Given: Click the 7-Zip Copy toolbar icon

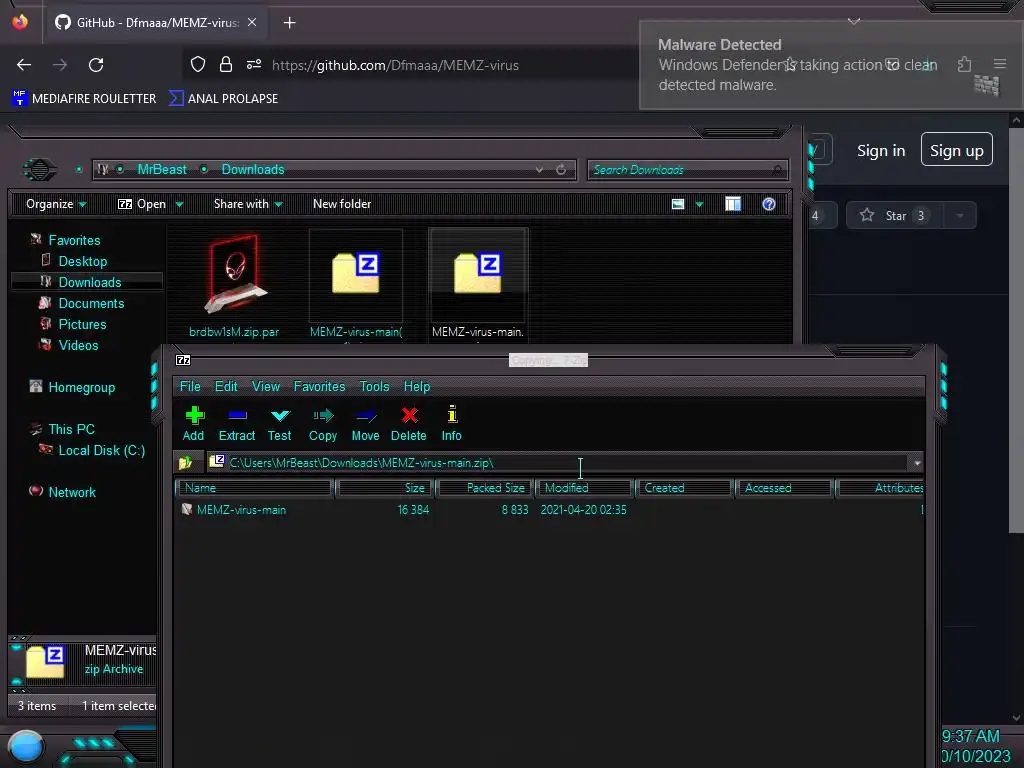Looking at the screenshot, I should [x=323, y=416].
